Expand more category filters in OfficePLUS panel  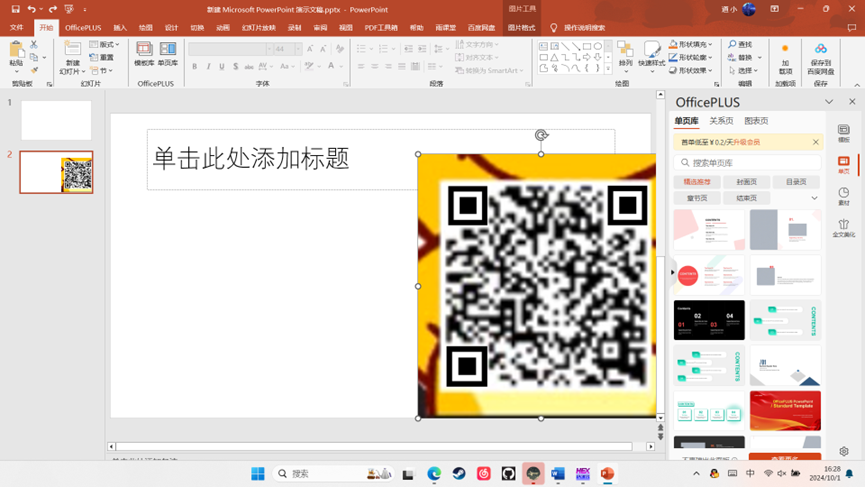tap(814, 198)
